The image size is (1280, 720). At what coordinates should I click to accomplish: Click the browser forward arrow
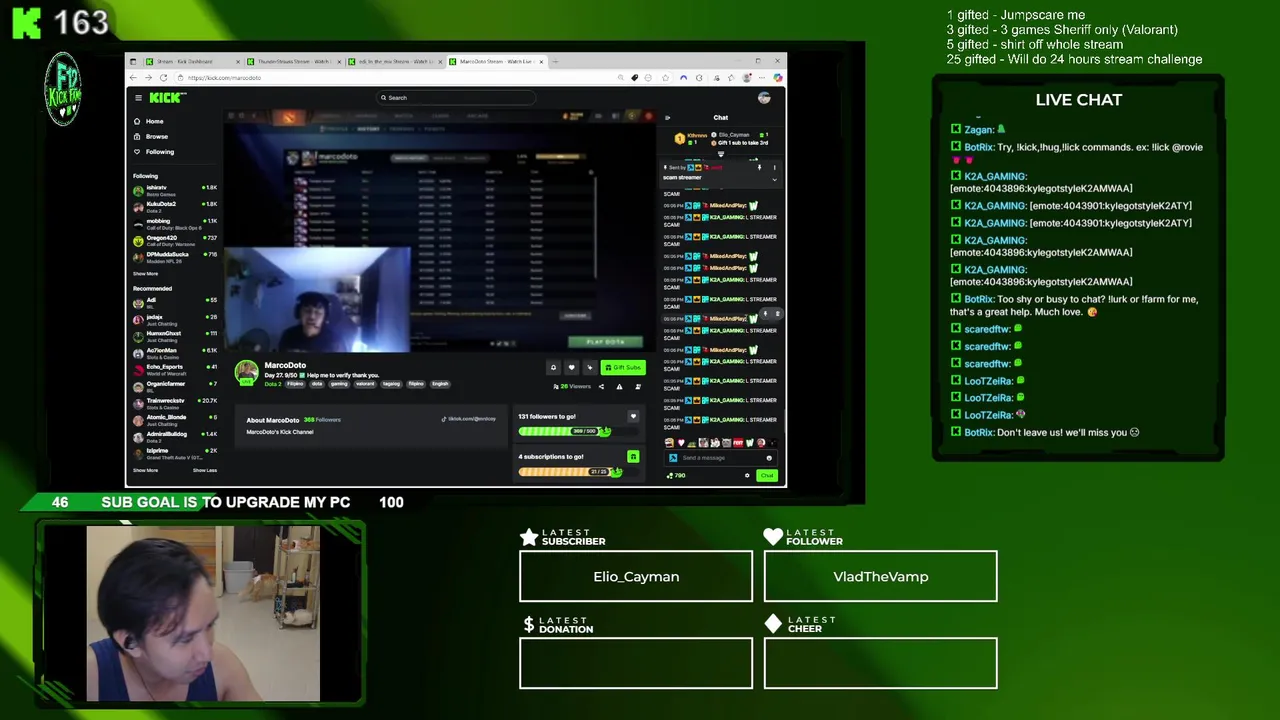pos(148,78)
